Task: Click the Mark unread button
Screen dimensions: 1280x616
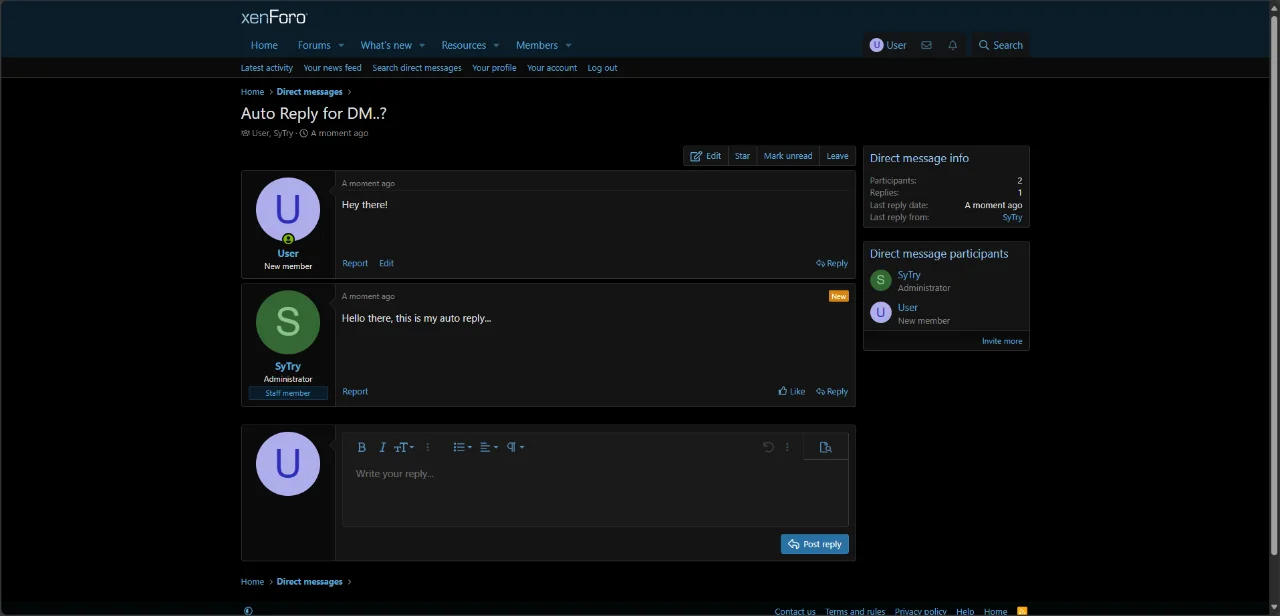Action: [788, 156]
